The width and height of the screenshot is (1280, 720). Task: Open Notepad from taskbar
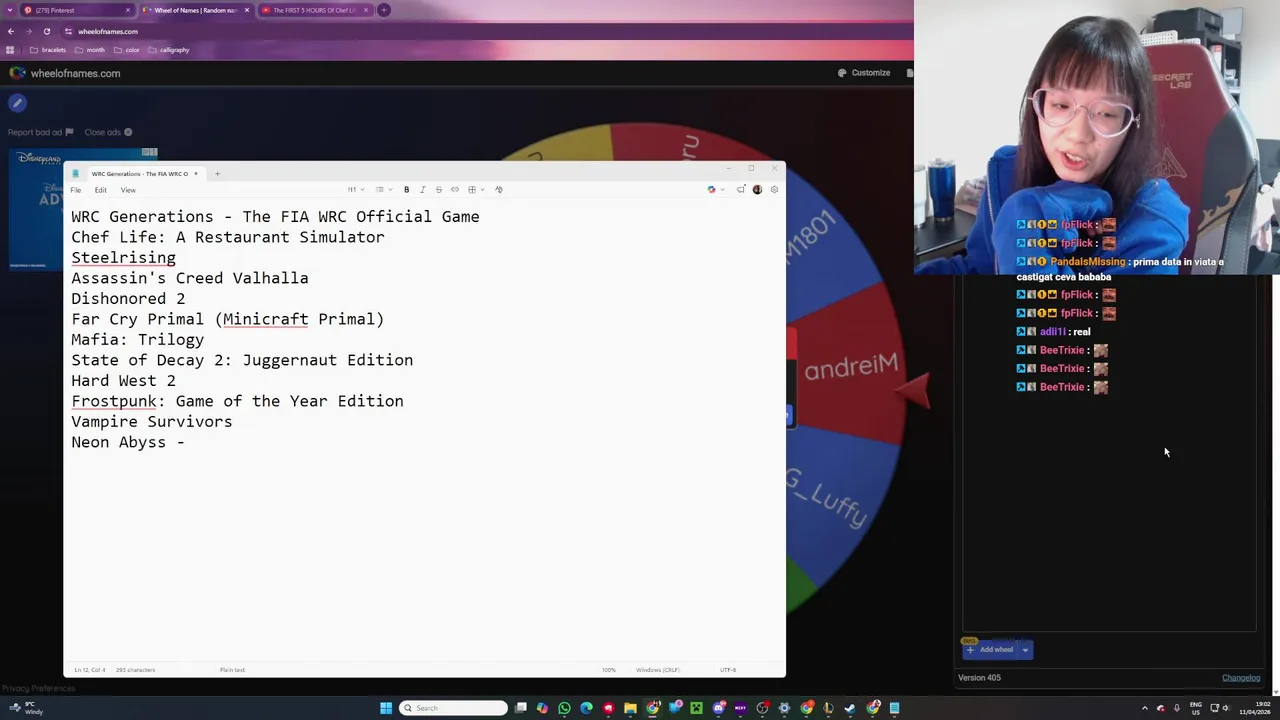click(x=895, y=708)
